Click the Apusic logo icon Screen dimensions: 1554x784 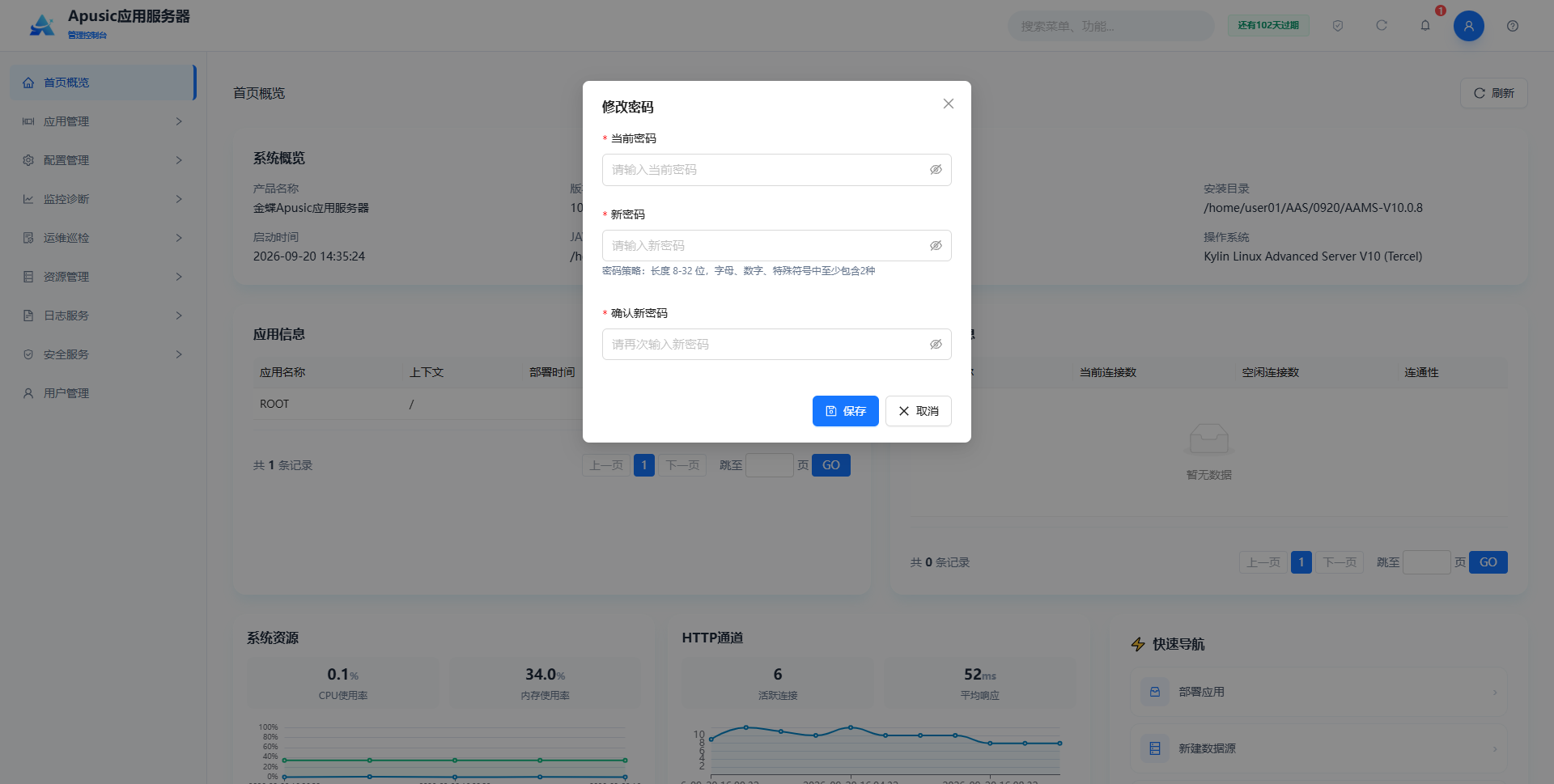click(42, 25)
